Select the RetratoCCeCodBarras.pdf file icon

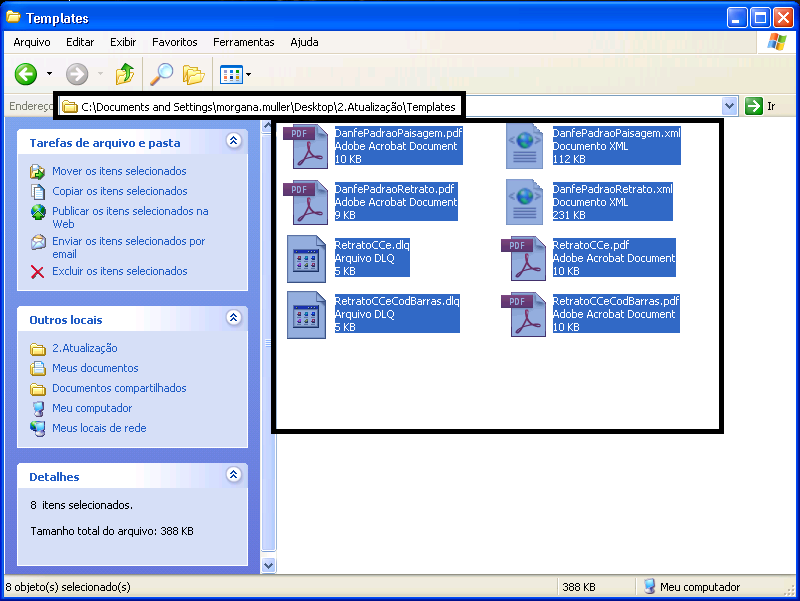tap(525, 314)
